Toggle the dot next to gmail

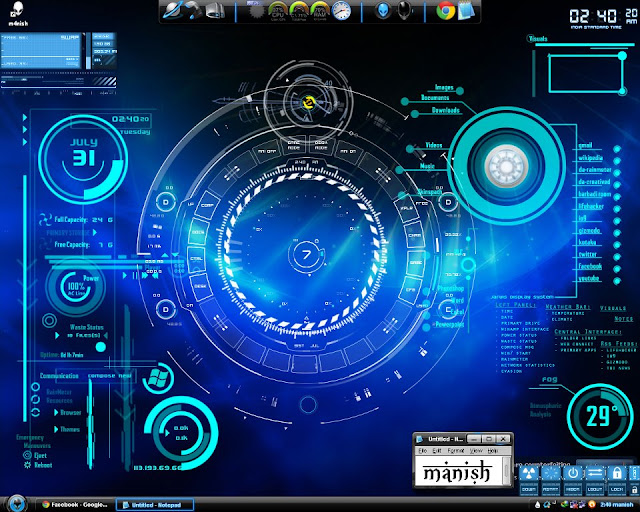click(617, 149)
